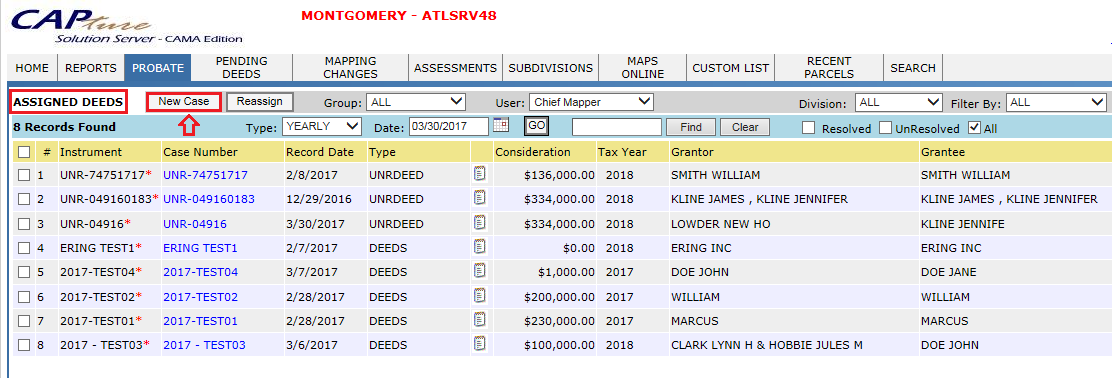Screen dimensions: 1112x378
Task: Open document icon for 2017-TEST04 row
Action: point(480,271)
